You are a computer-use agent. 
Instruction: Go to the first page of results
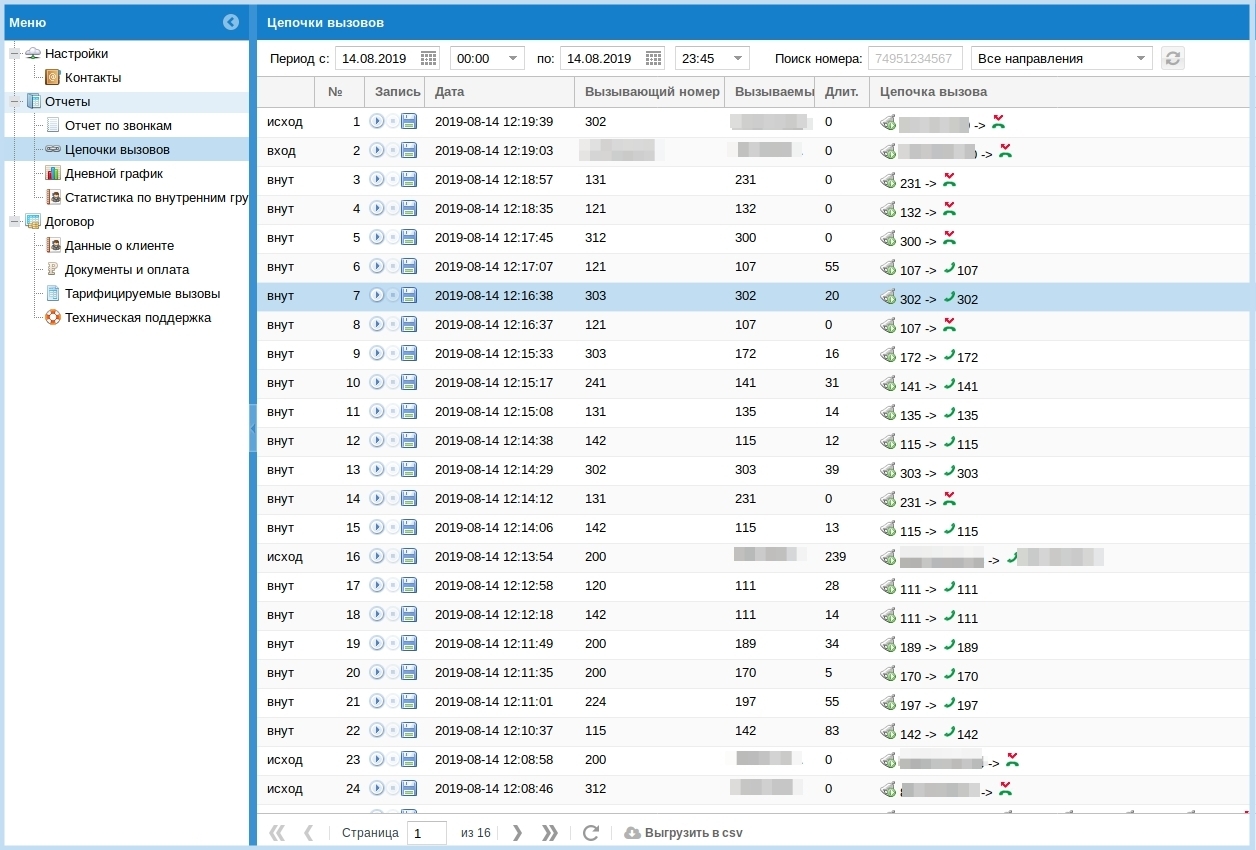pos(277,832)
